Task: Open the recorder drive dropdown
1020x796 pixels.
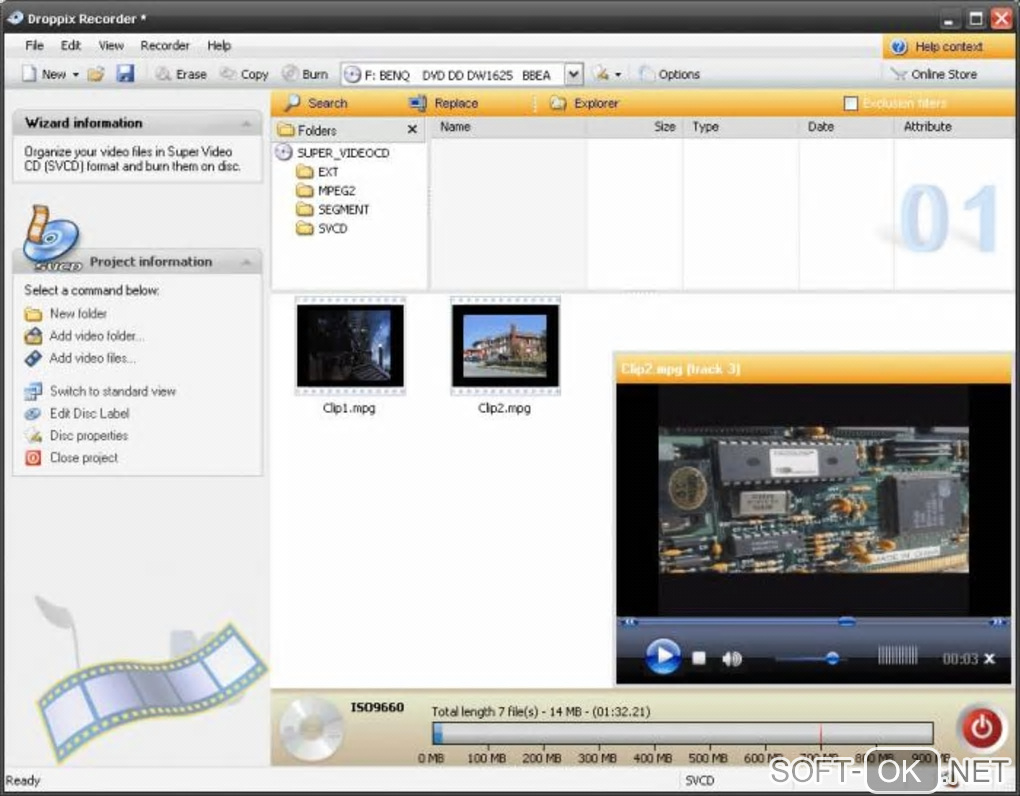Action: click(573, 74)
